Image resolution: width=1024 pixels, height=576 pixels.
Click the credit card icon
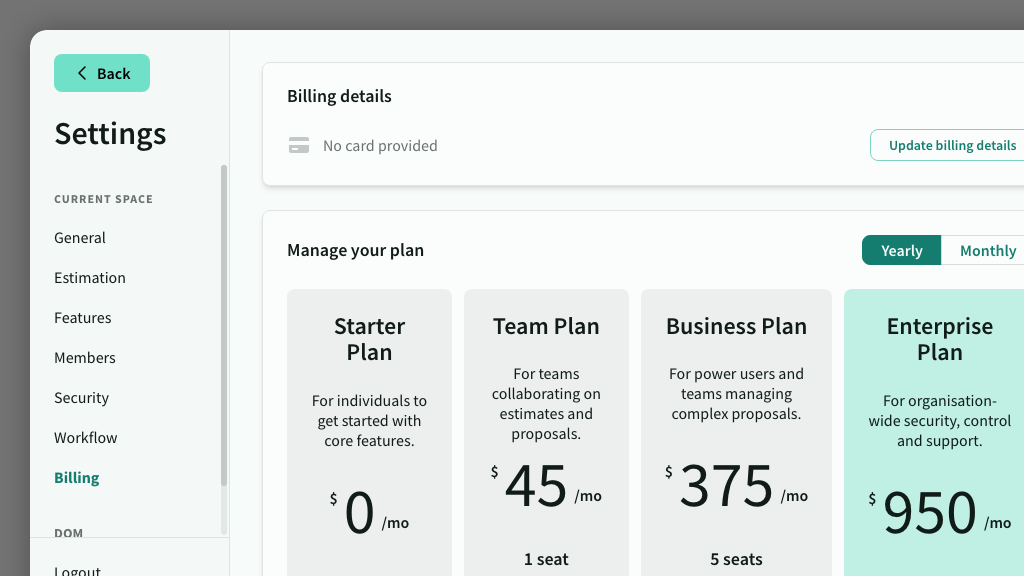299,146
